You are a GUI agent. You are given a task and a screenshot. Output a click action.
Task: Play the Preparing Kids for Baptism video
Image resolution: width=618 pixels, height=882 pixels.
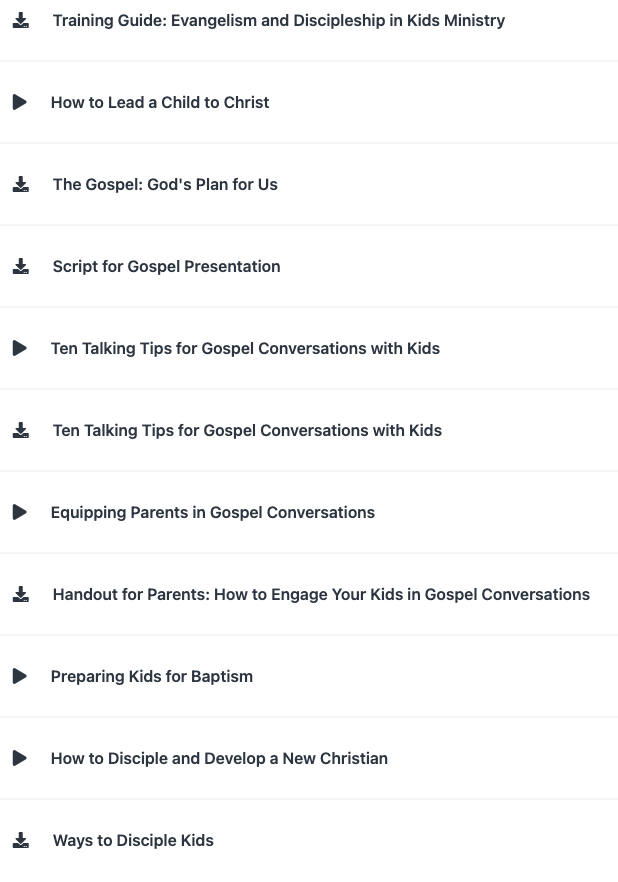[x=19, y=675]
